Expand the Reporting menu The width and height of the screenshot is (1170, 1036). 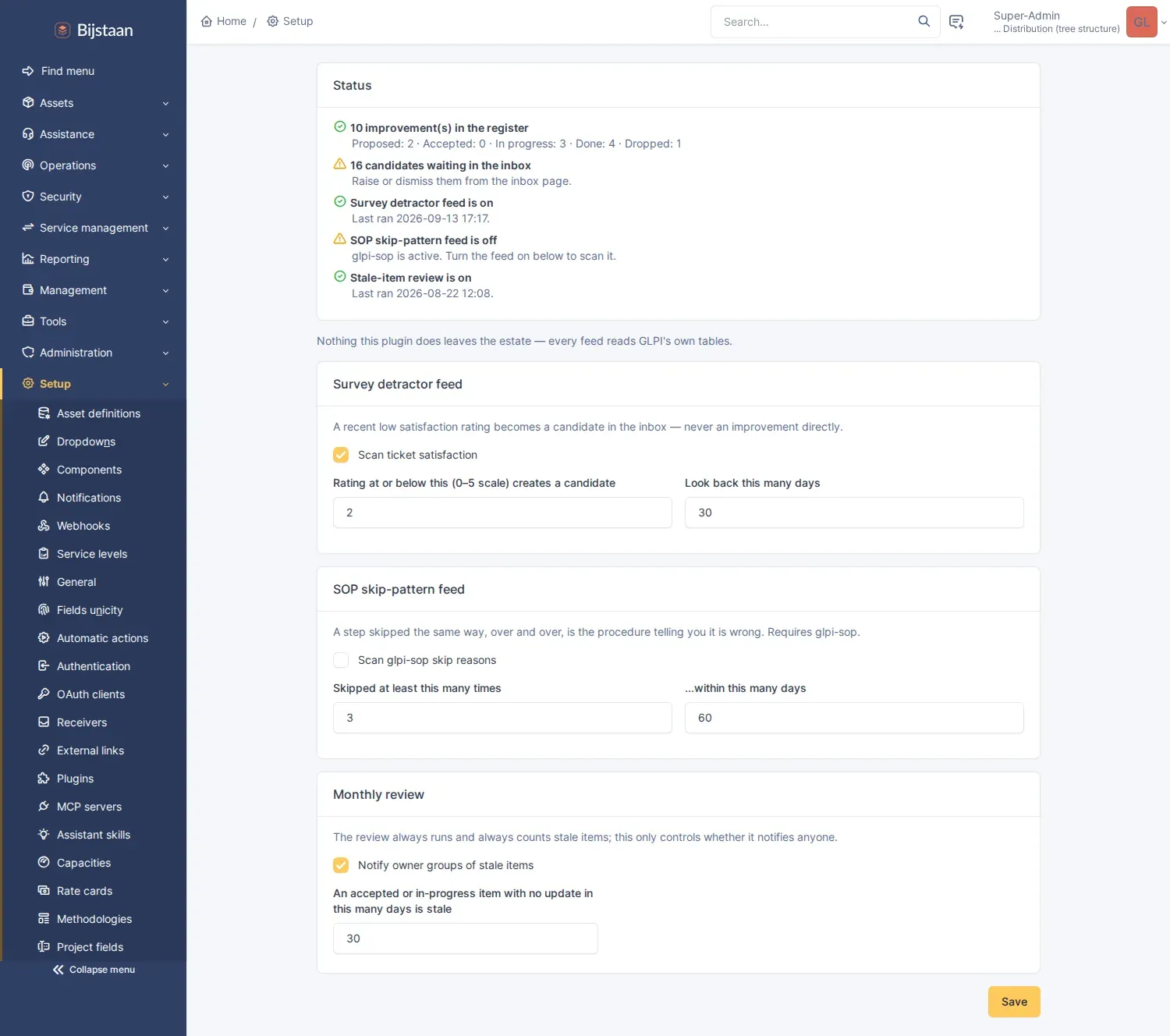94,259
